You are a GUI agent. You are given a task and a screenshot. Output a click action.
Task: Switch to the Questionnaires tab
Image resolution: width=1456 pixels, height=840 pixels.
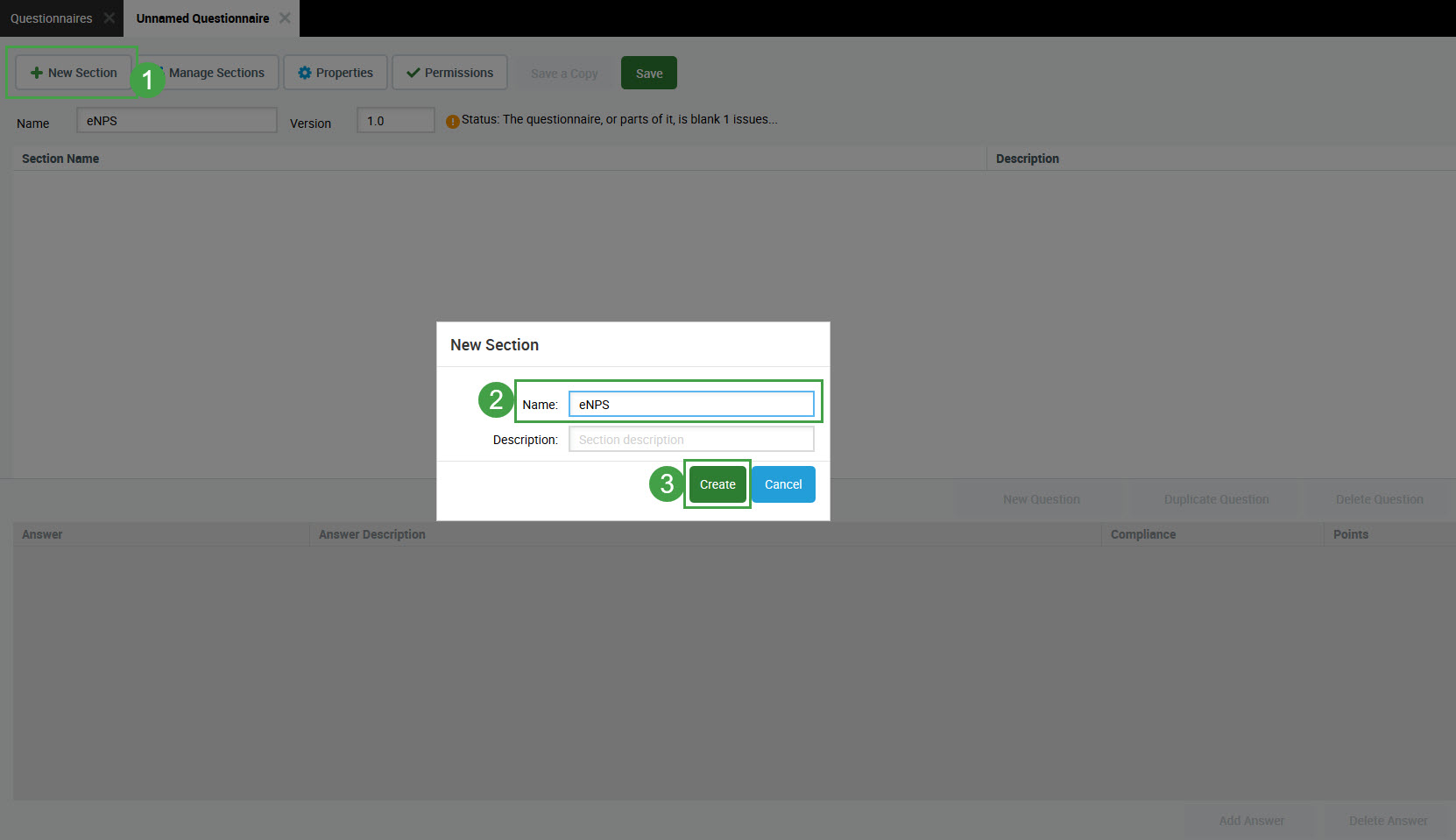[x=52, y=18]
